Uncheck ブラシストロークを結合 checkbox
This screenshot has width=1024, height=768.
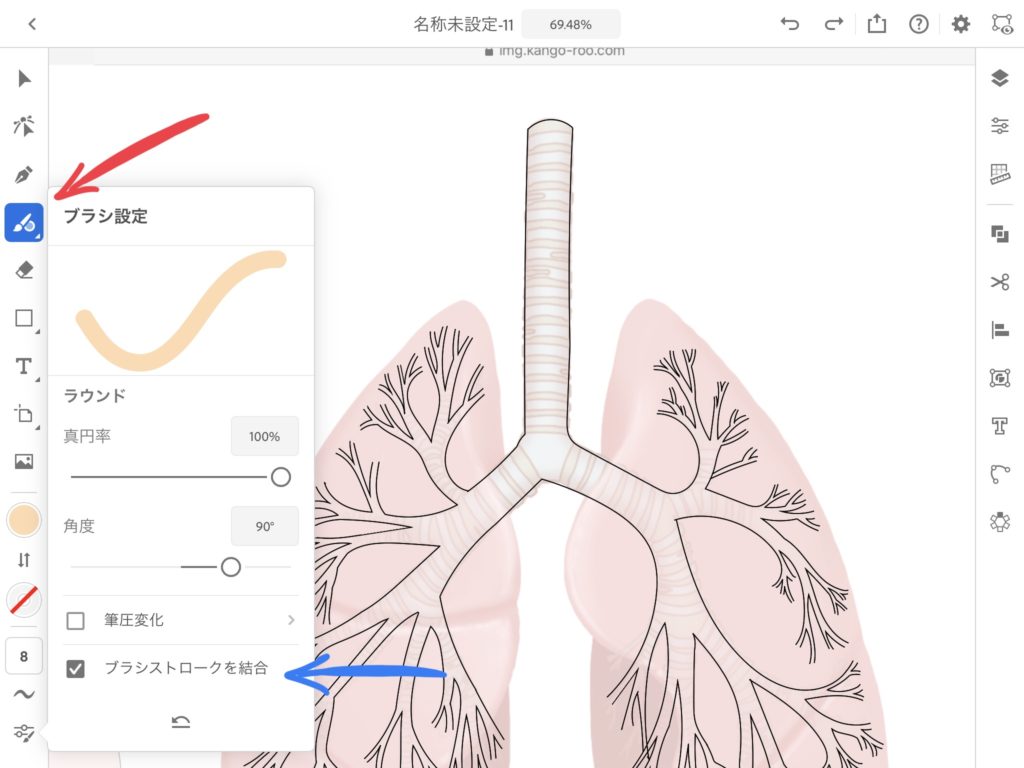pyautogui.click(x=76, y=669)
